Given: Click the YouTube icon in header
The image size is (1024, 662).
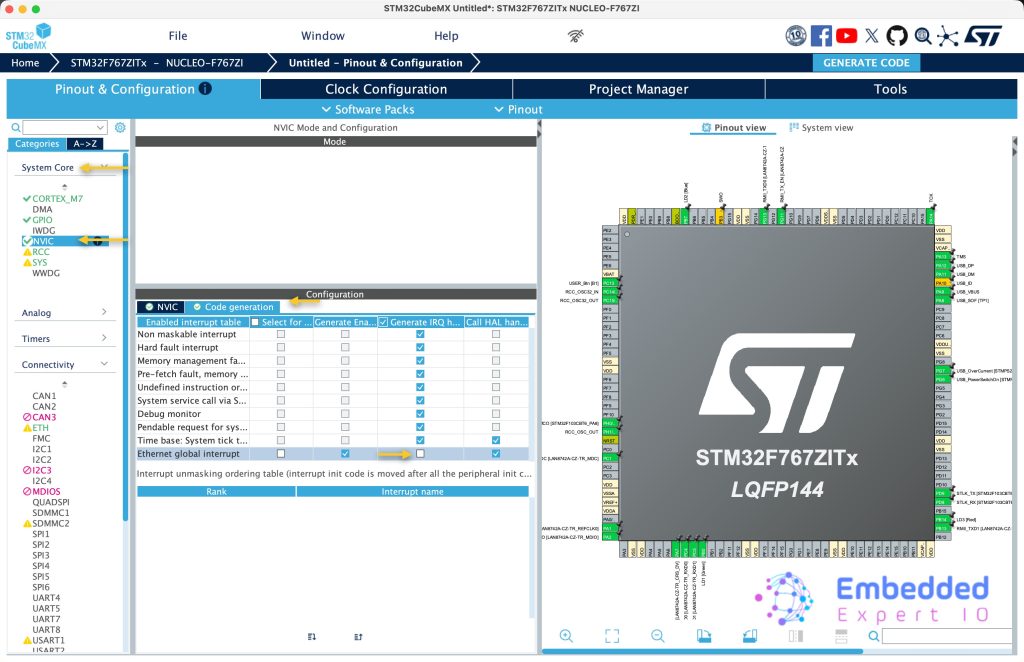Looking at the screenshot, I should pyautogui.click(x=846, y=36).
